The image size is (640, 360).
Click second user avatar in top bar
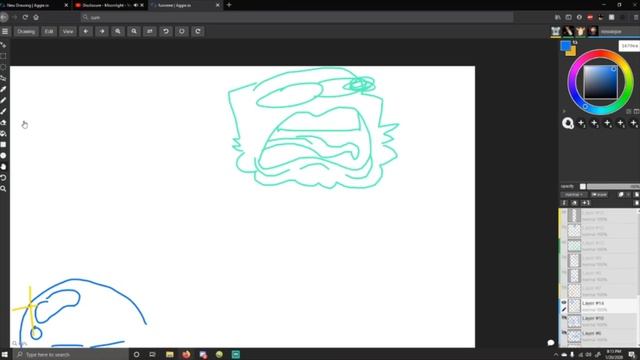point(568,31)
